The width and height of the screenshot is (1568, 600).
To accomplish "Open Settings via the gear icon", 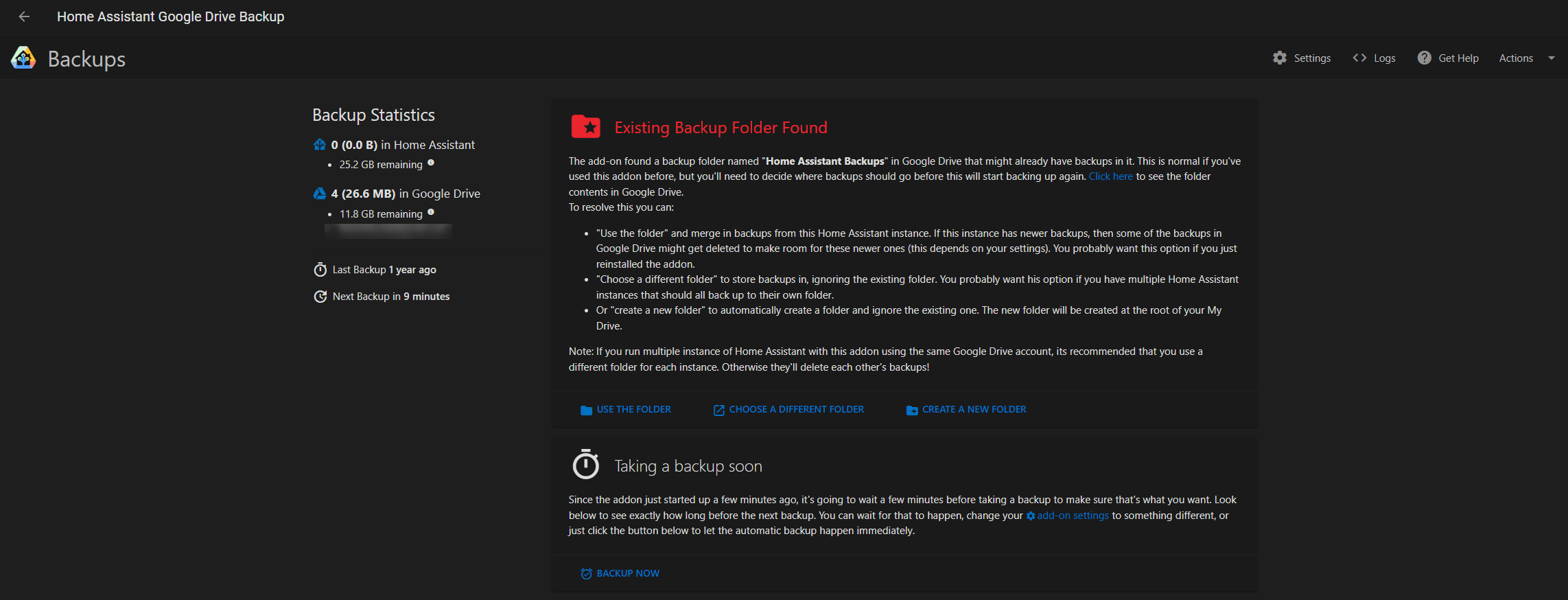I will 1280,58.
